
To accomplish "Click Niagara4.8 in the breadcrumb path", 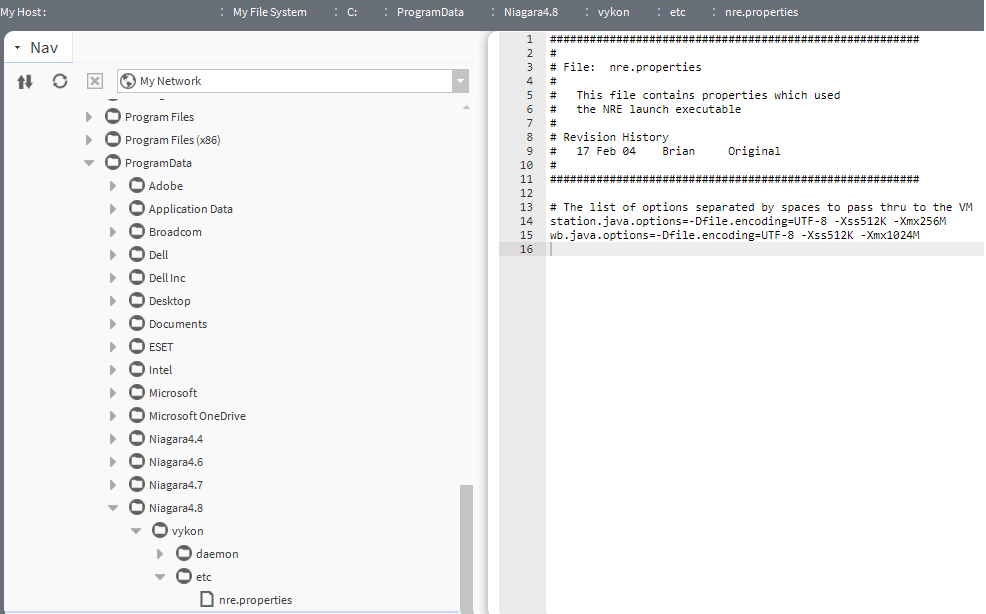I will pyautogui.click(x=531, y=12).
